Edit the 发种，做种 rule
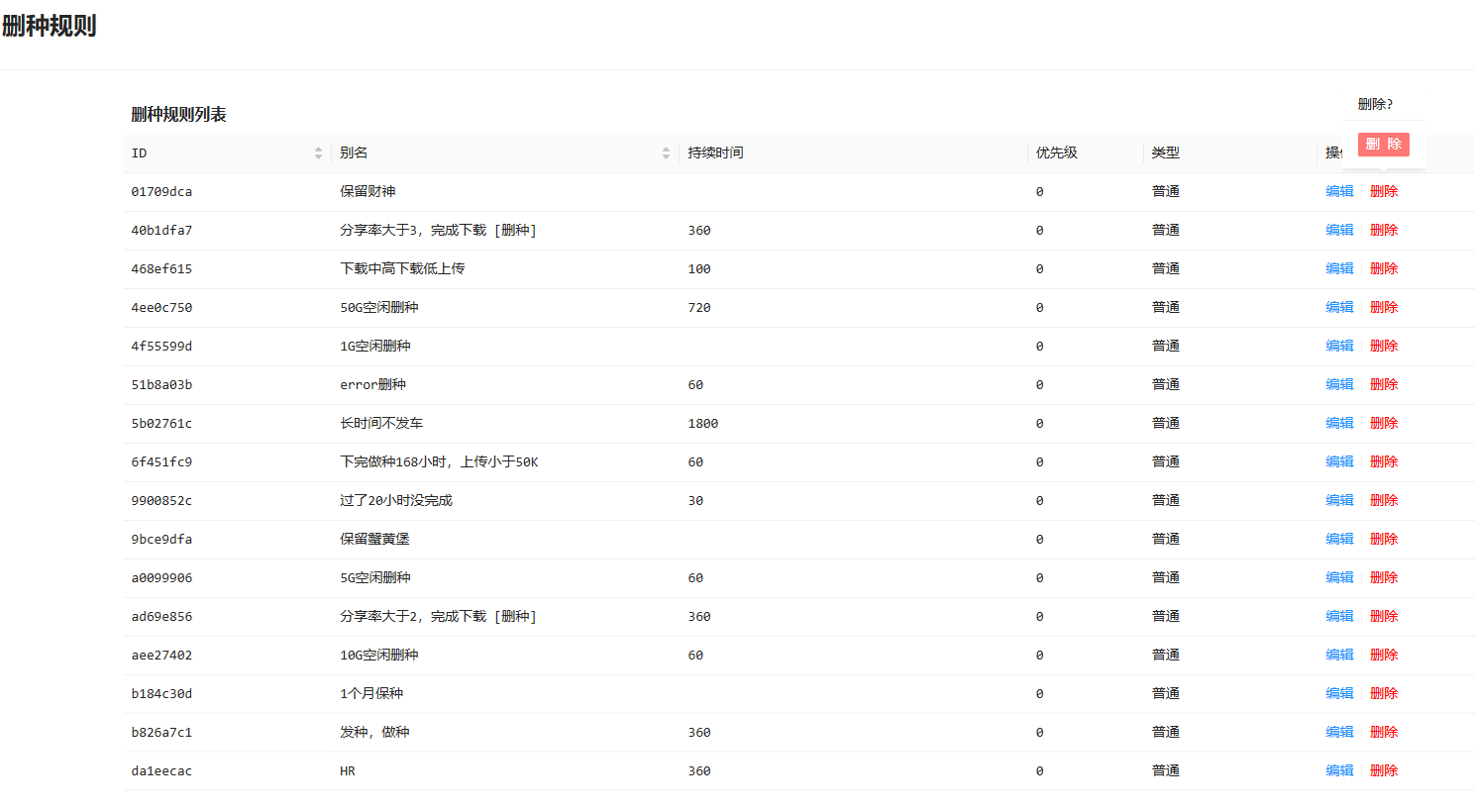Screen dimensions: 1475x812 coord(1339,733)
